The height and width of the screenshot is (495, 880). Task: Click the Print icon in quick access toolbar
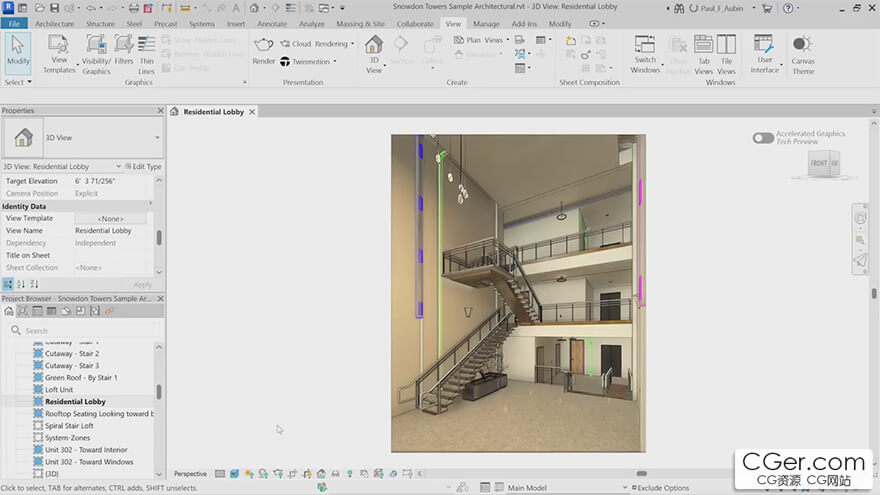(134, 8)
